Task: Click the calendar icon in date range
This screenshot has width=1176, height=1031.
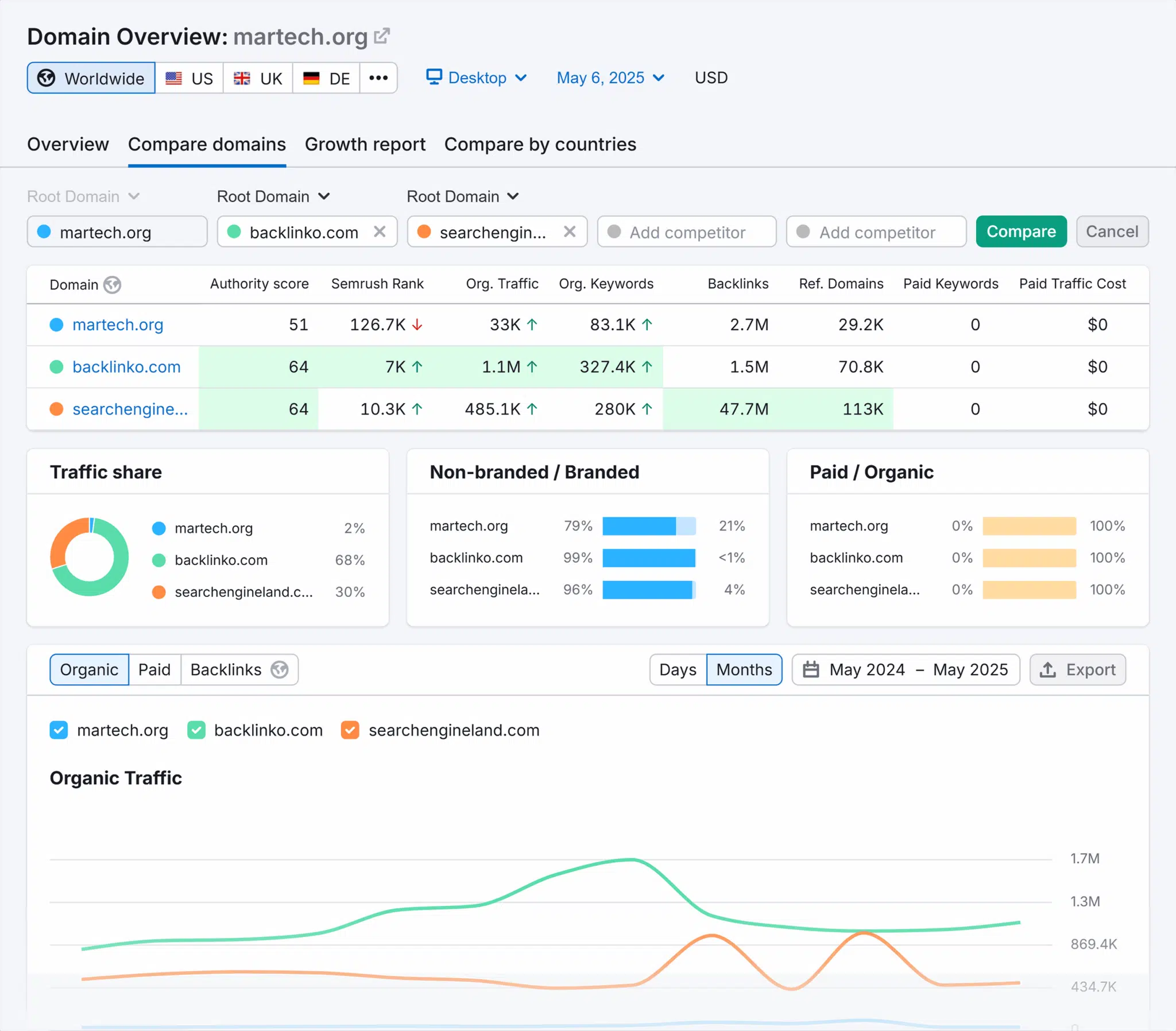Action: click(811, 669)
